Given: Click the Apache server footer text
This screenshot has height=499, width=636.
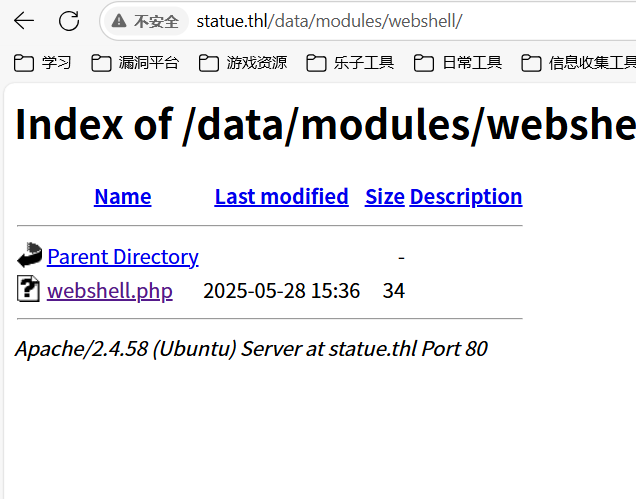Looking at the screenshot, I should (251, 348).
